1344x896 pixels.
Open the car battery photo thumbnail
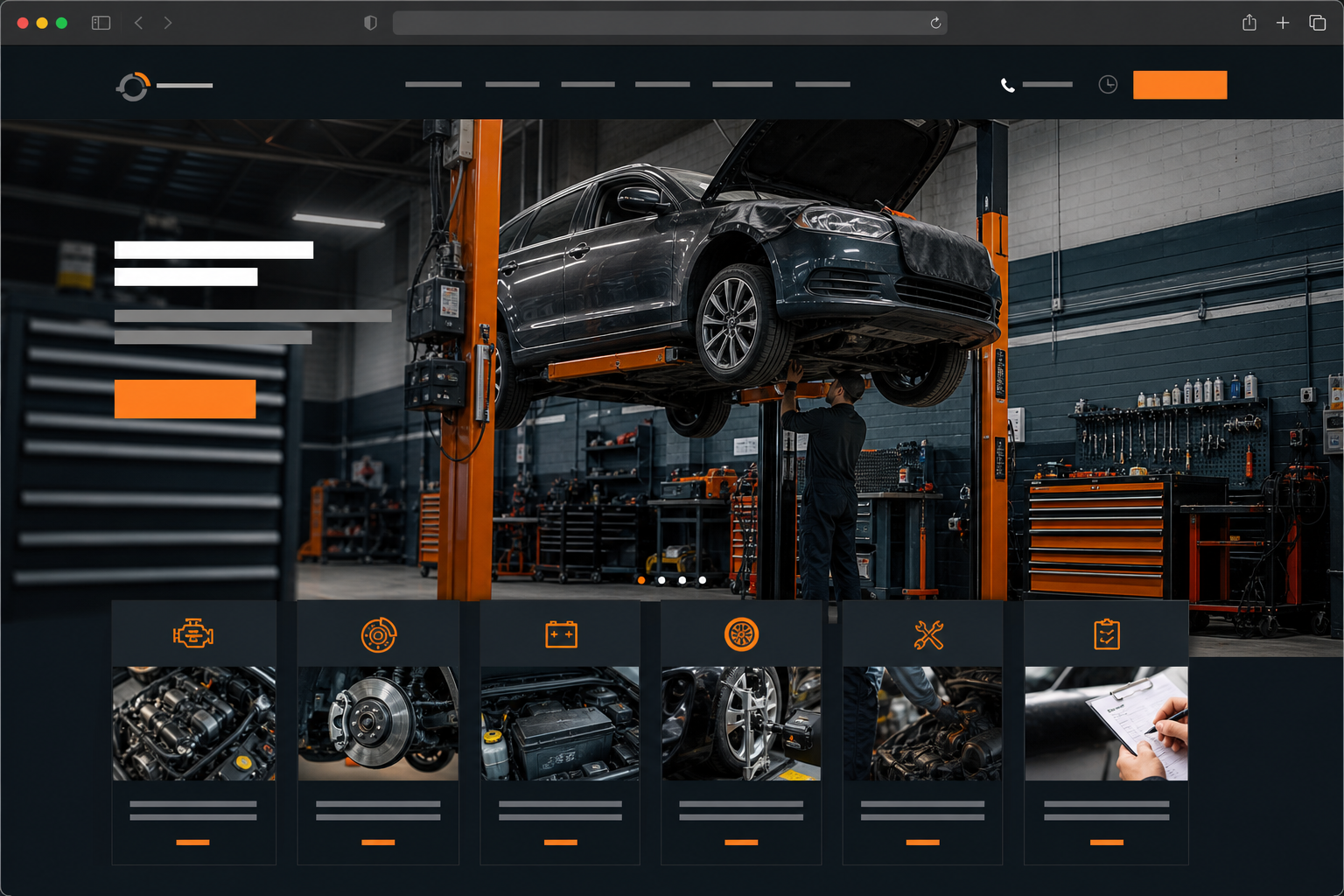click(x=560, y=724)
